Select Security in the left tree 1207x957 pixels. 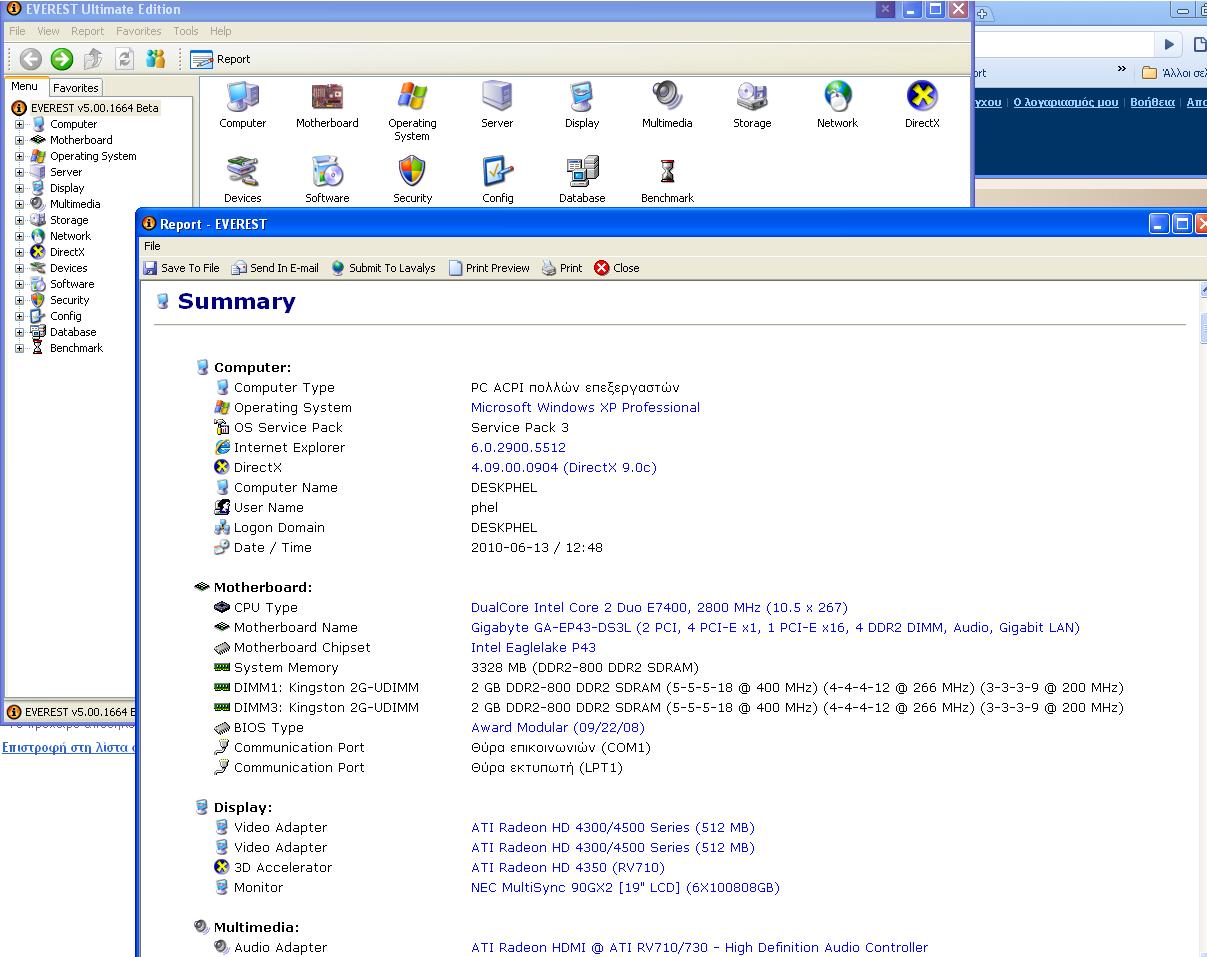pyautogui.click(x=70, y=300)
